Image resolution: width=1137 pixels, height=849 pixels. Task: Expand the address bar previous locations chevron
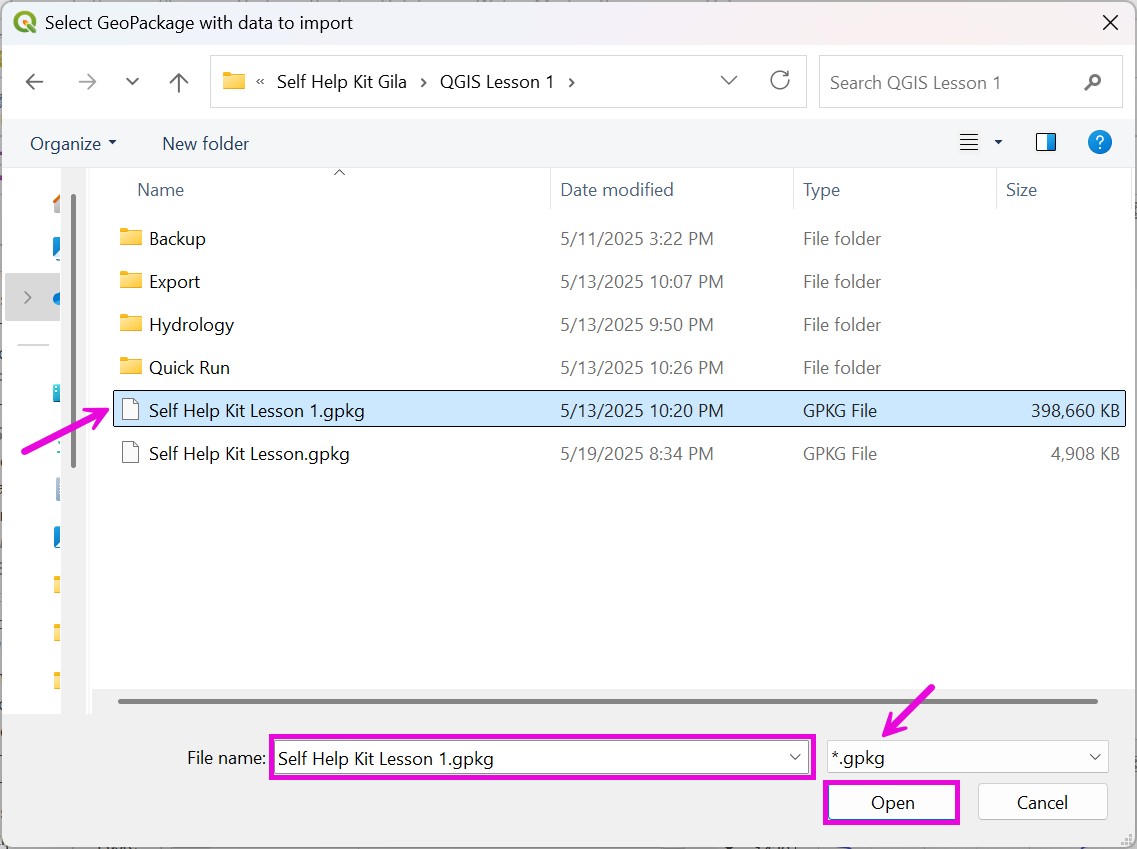click(729, 81)
